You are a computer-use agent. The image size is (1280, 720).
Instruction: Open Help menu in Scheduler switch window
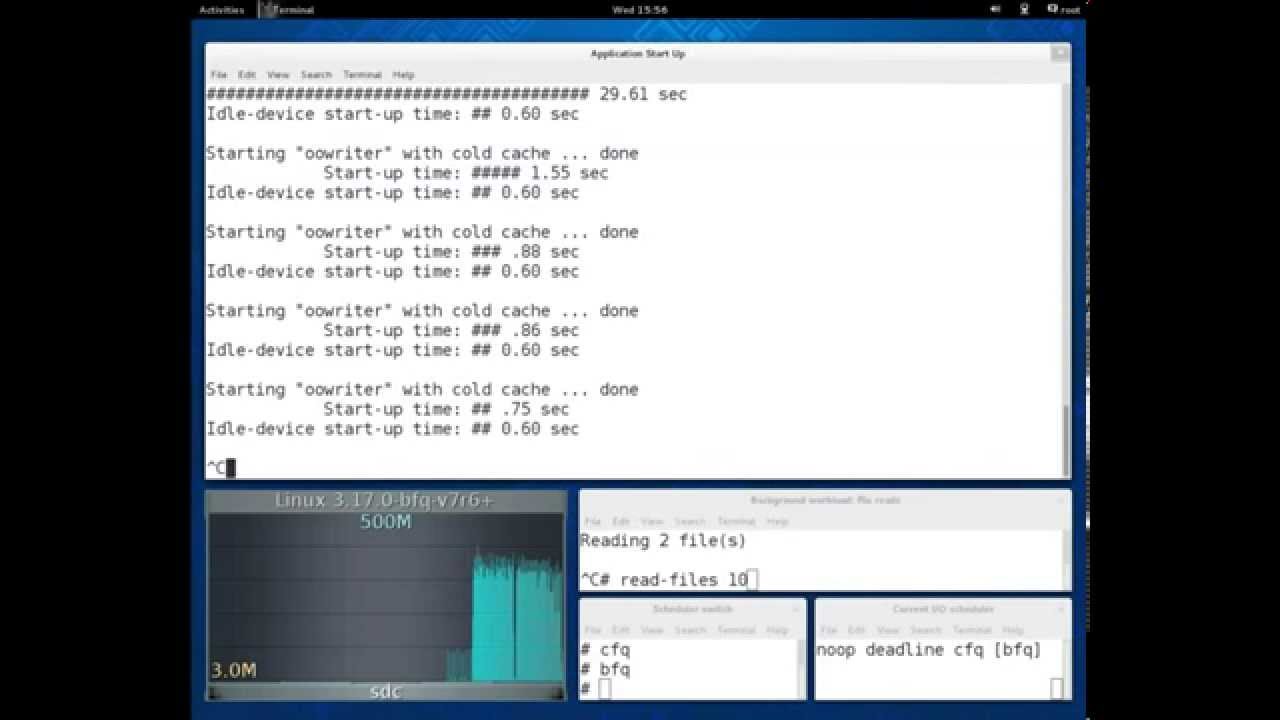tap(777, 630)
